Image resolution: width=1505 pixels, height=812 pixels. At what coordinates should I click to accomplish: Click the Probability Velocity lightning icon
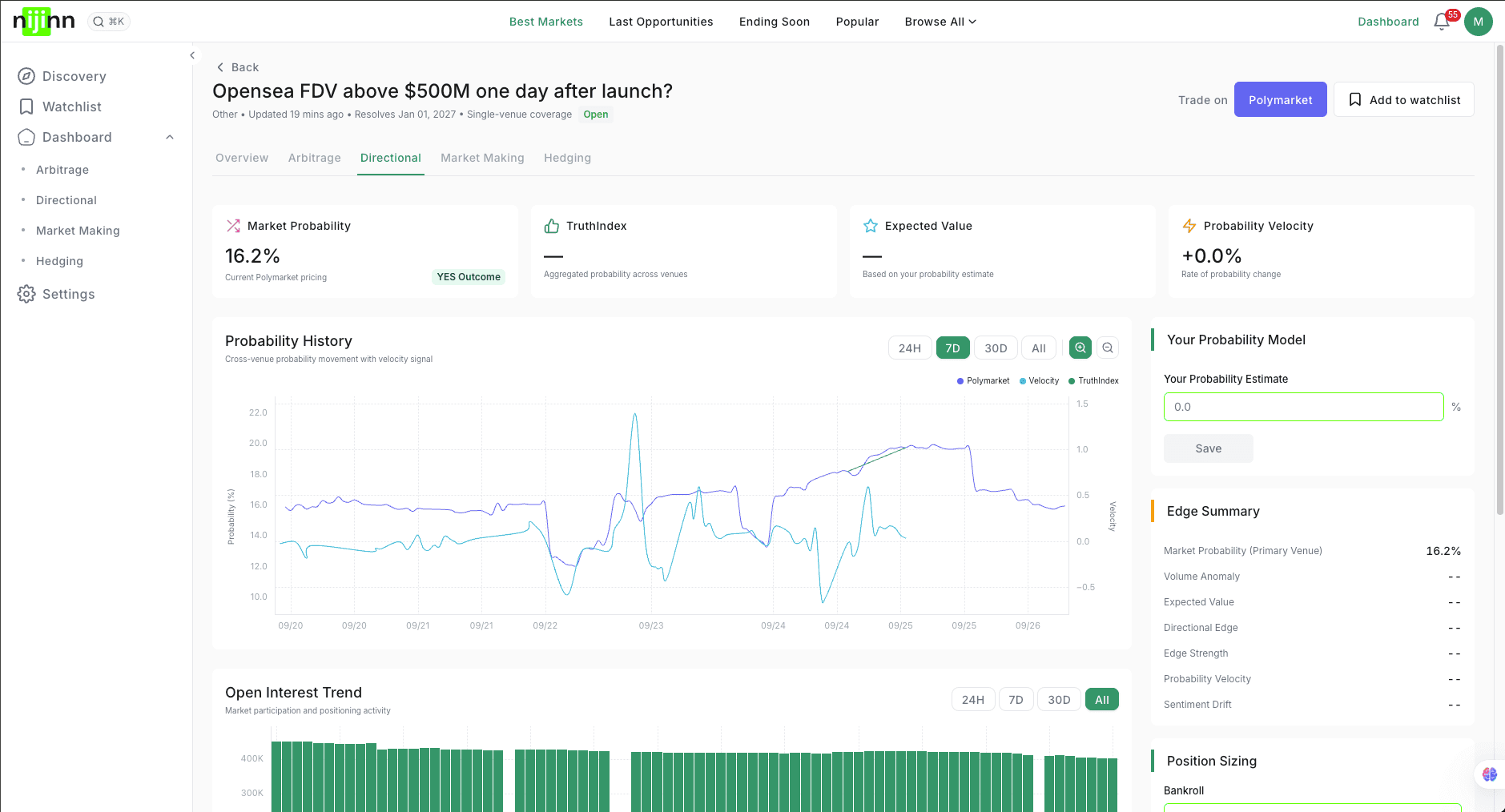click(1189, 226)
